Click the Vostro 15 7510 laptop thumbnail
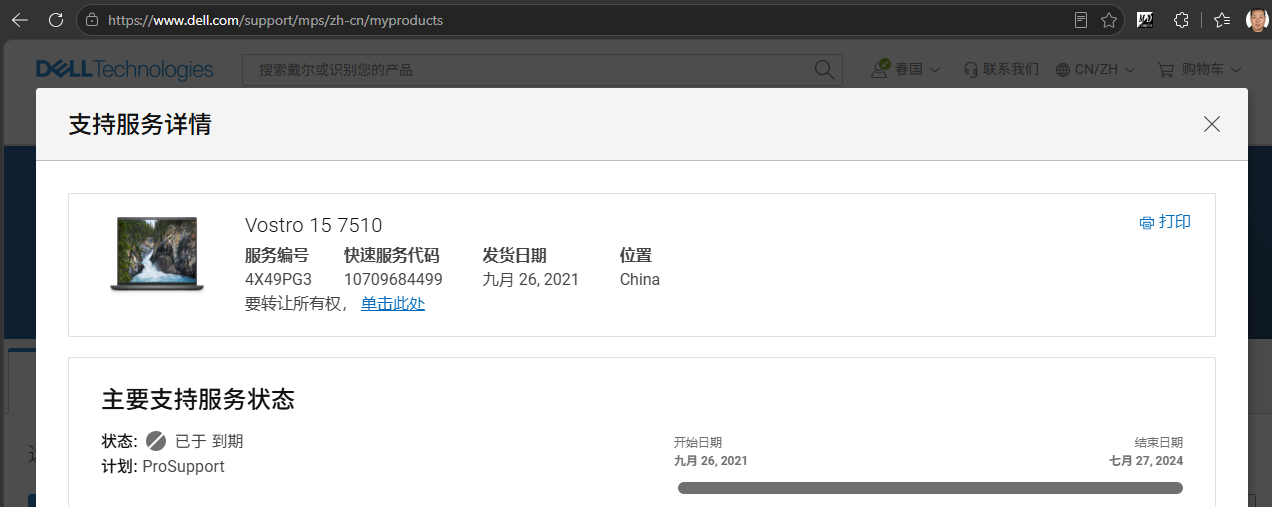The height and width of the screenshot is (507, 1272). (x=157, y=254)
